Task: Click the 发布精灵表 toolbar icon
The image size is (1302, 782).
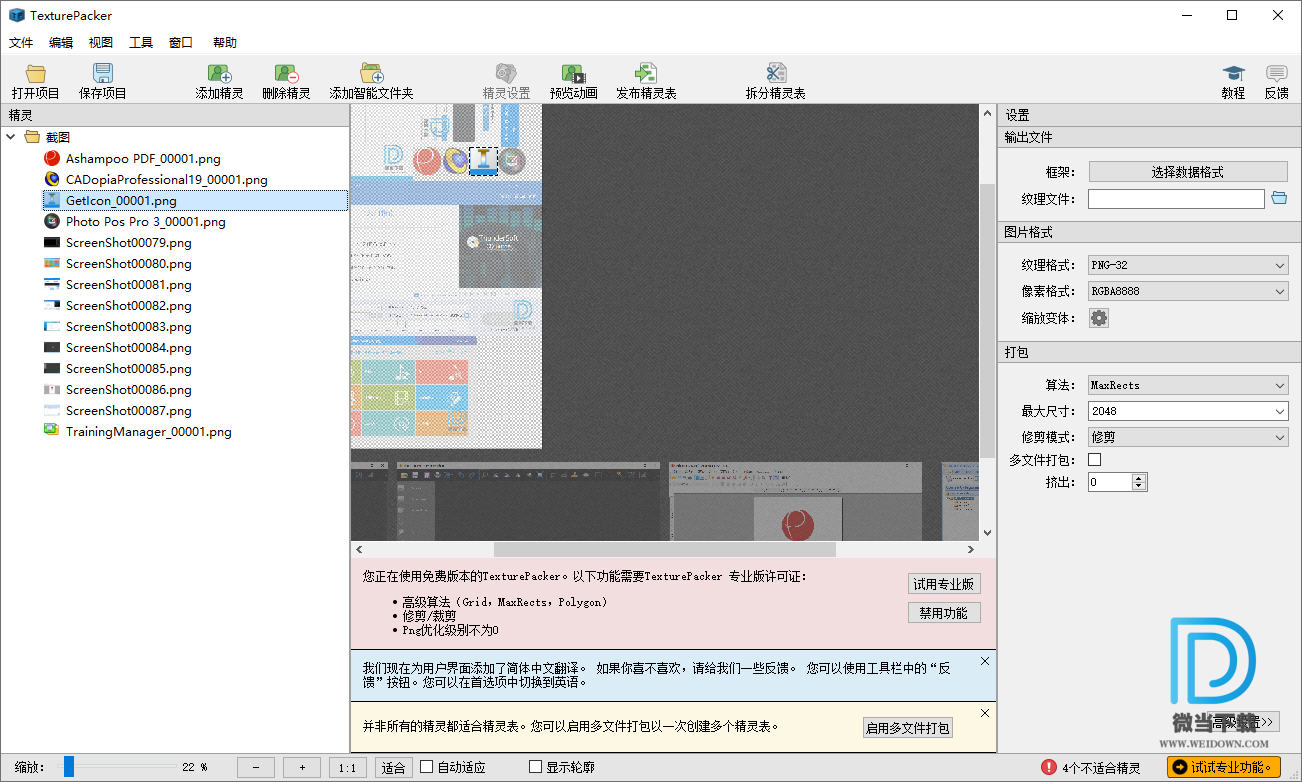Action: [646, 73]
